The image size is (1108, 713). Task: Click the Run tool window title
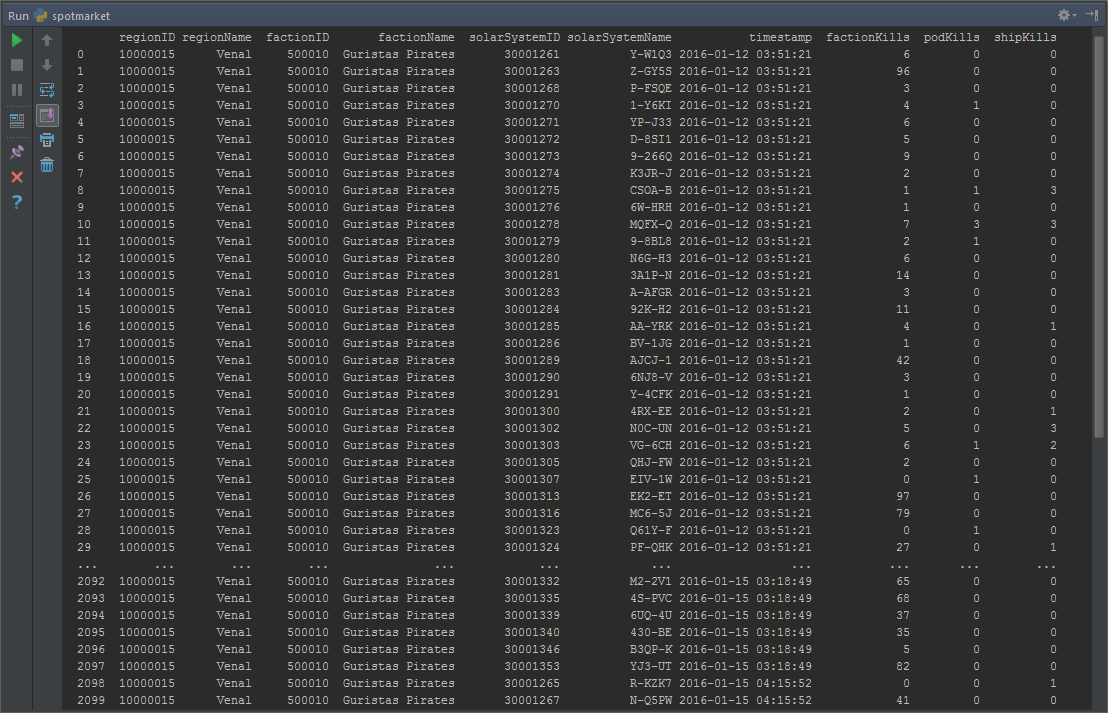(x=18, y=16)
